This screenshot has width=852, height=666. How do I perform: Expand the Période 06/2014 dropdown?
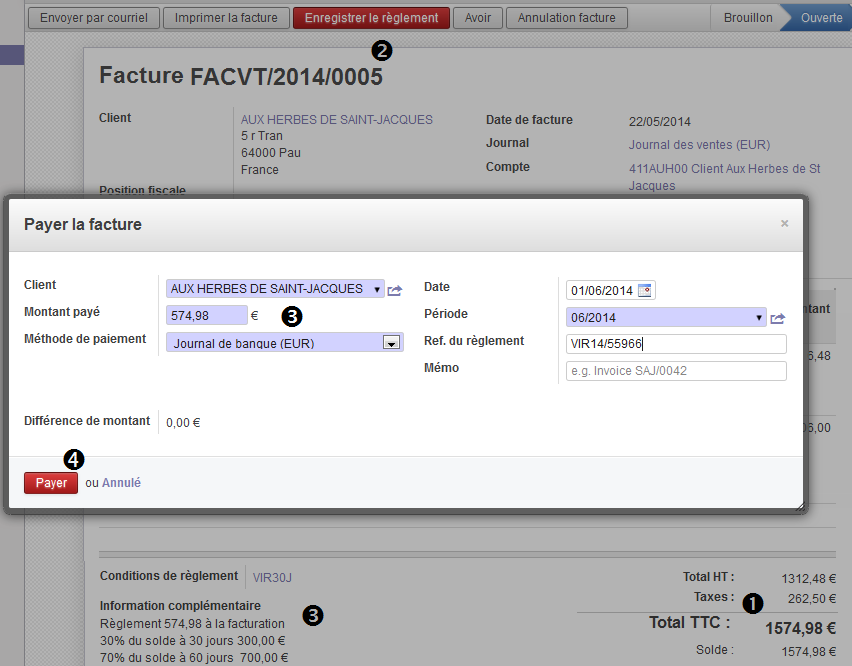(666, 317)
